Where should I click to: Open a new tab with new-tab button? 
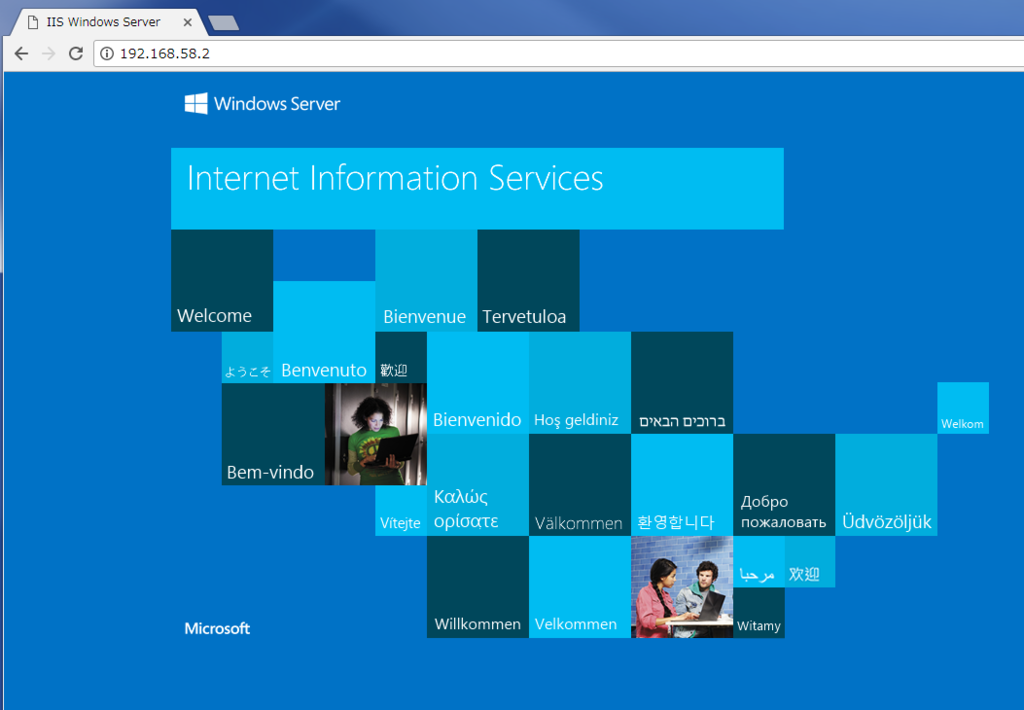[x=223, y=23]
